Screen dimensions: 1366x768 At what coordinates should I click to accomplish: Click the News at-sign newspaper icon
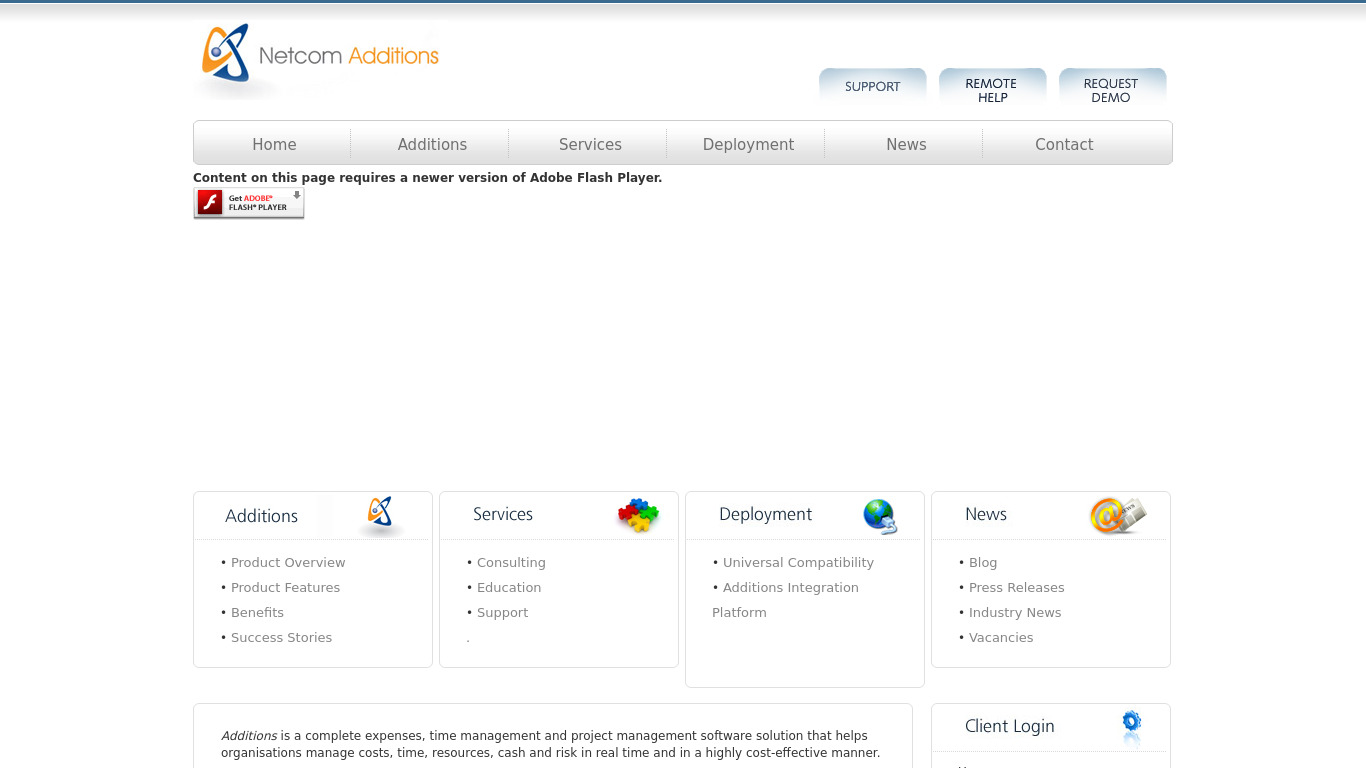point(1117,515)
